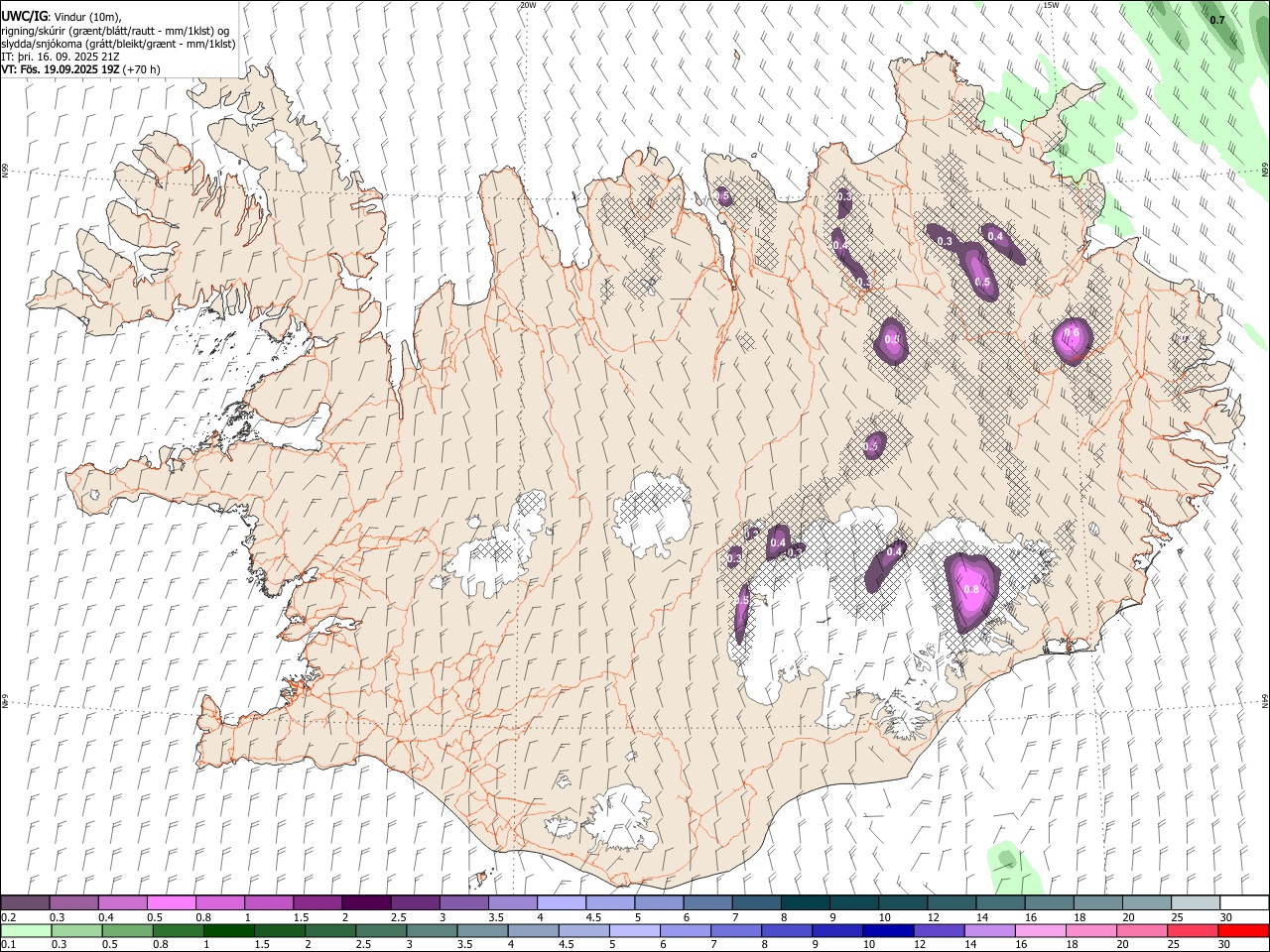Click the (+70 h) forecast offset text
This screenshot has width=1270, height=952.
(142, 69)
